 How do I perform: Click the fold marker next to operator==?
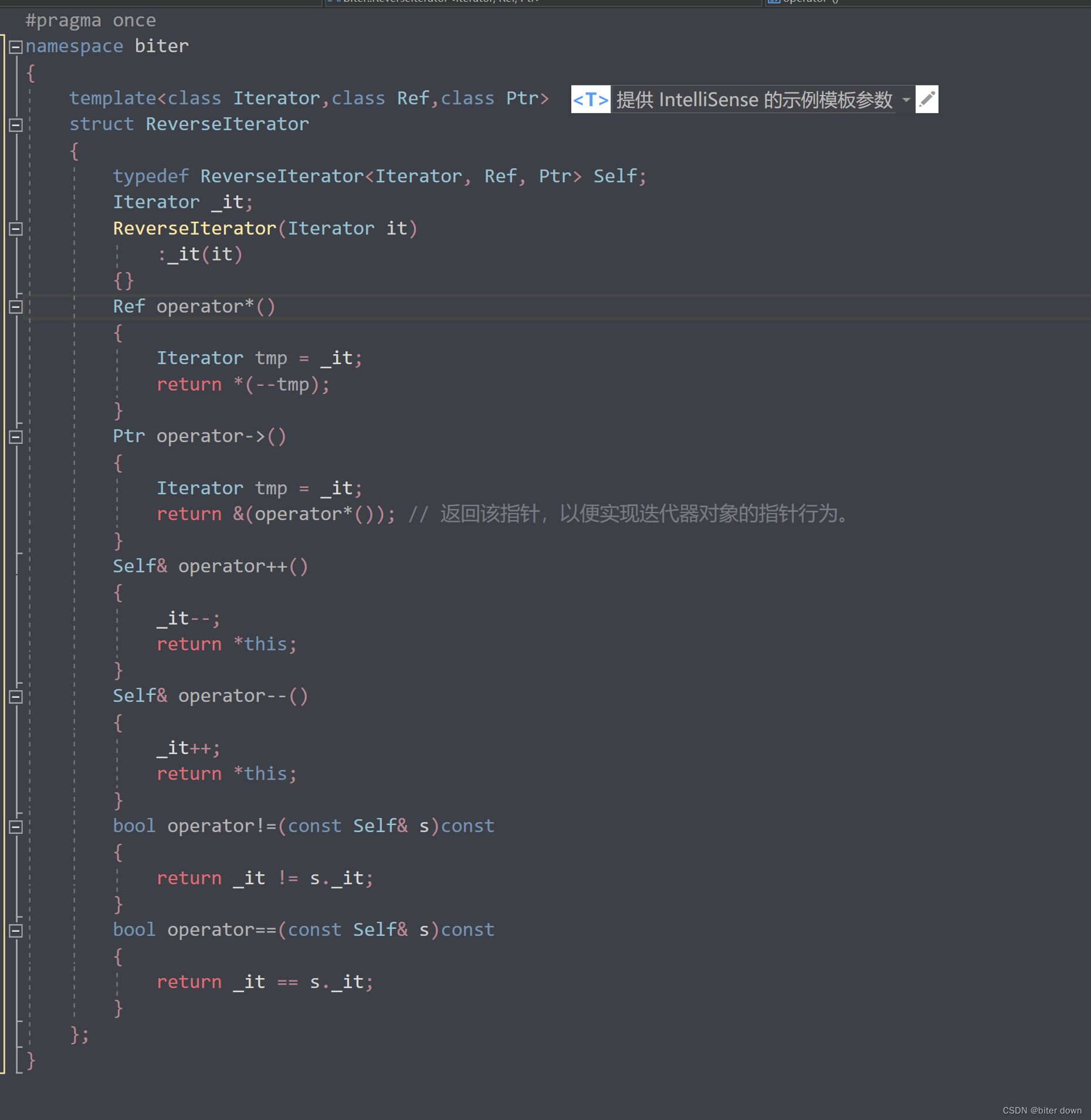tap(16, 931)
